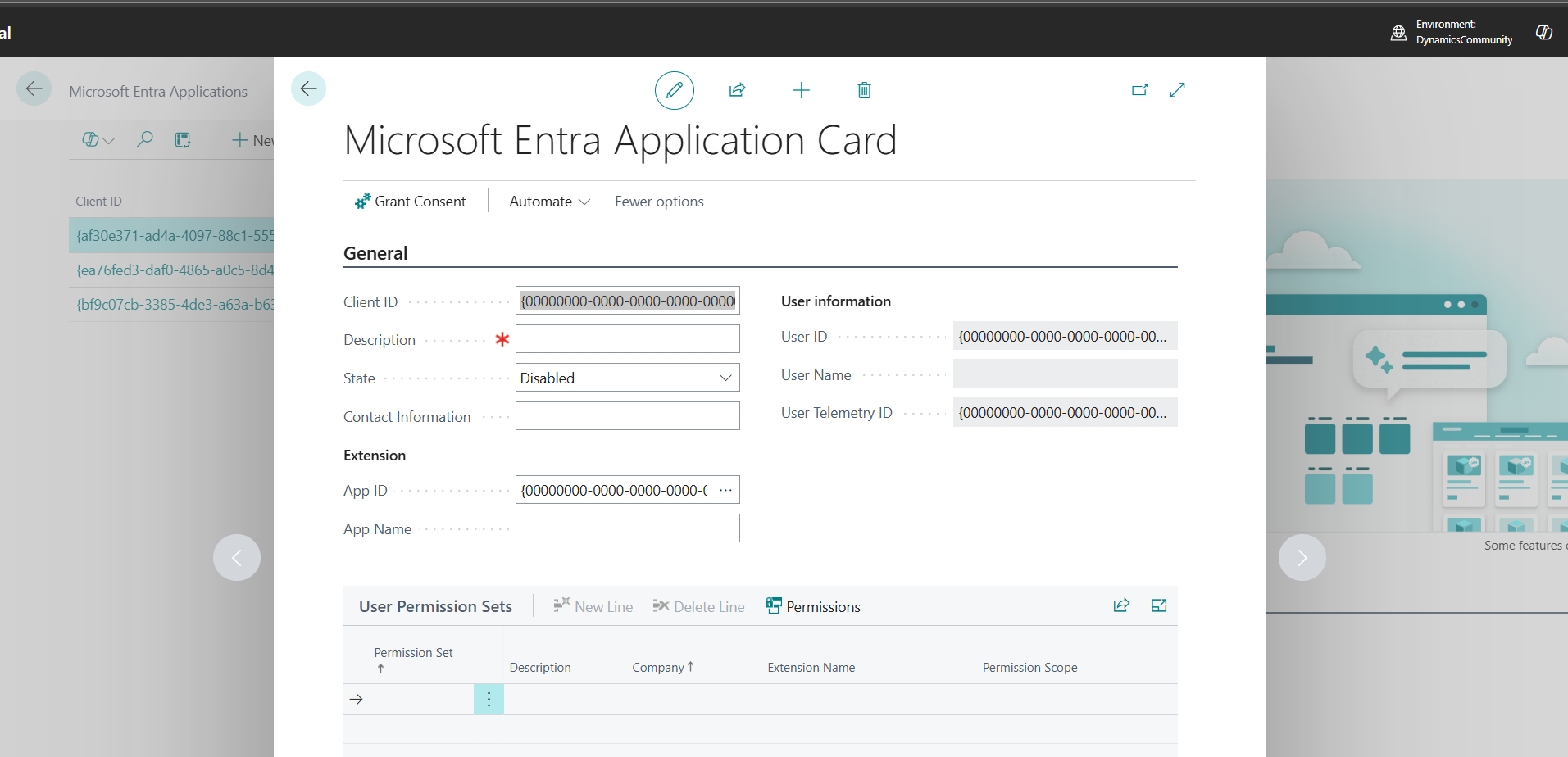
Task: Go to previous record with left arrow
Action: pyautogui.click(x=237, y=558)
